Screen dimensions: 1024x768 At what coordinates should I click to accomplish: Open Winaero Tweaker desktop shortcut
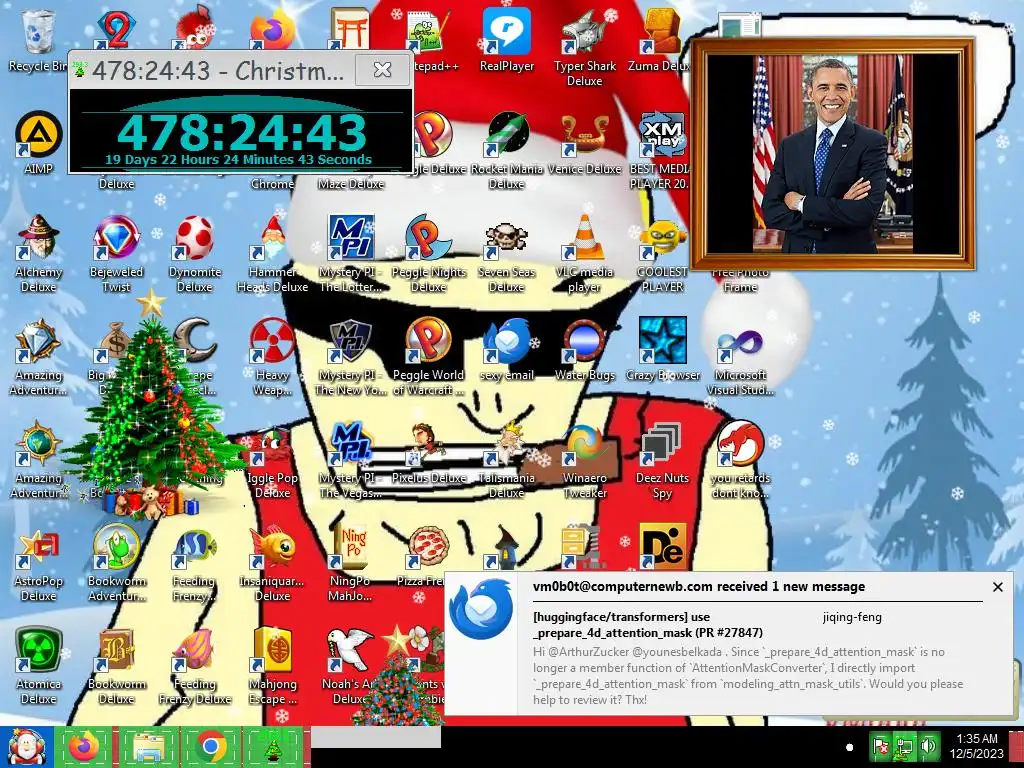click(x=584, y=460)
